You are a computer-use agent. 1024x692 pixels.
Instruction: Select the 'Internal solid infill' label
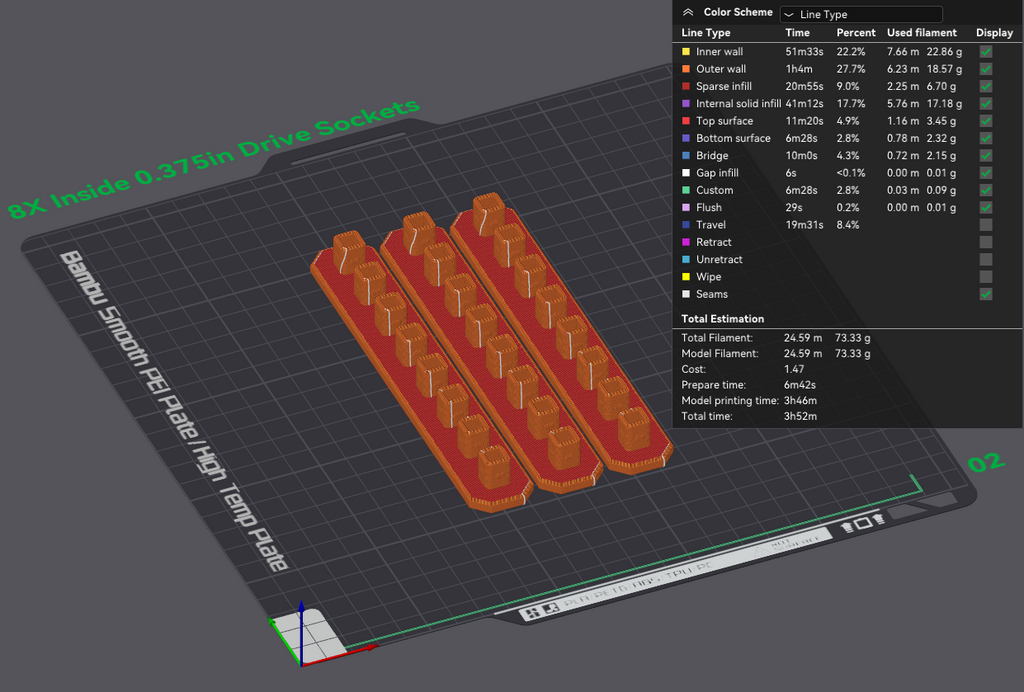(738, 103)
